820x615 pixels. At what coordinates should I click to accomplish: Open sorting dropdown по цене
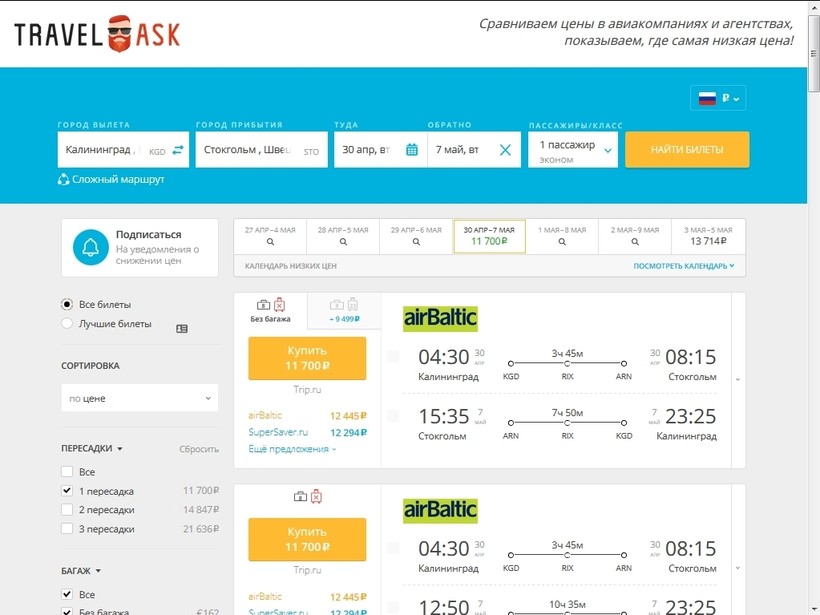(x=139, y=398)
